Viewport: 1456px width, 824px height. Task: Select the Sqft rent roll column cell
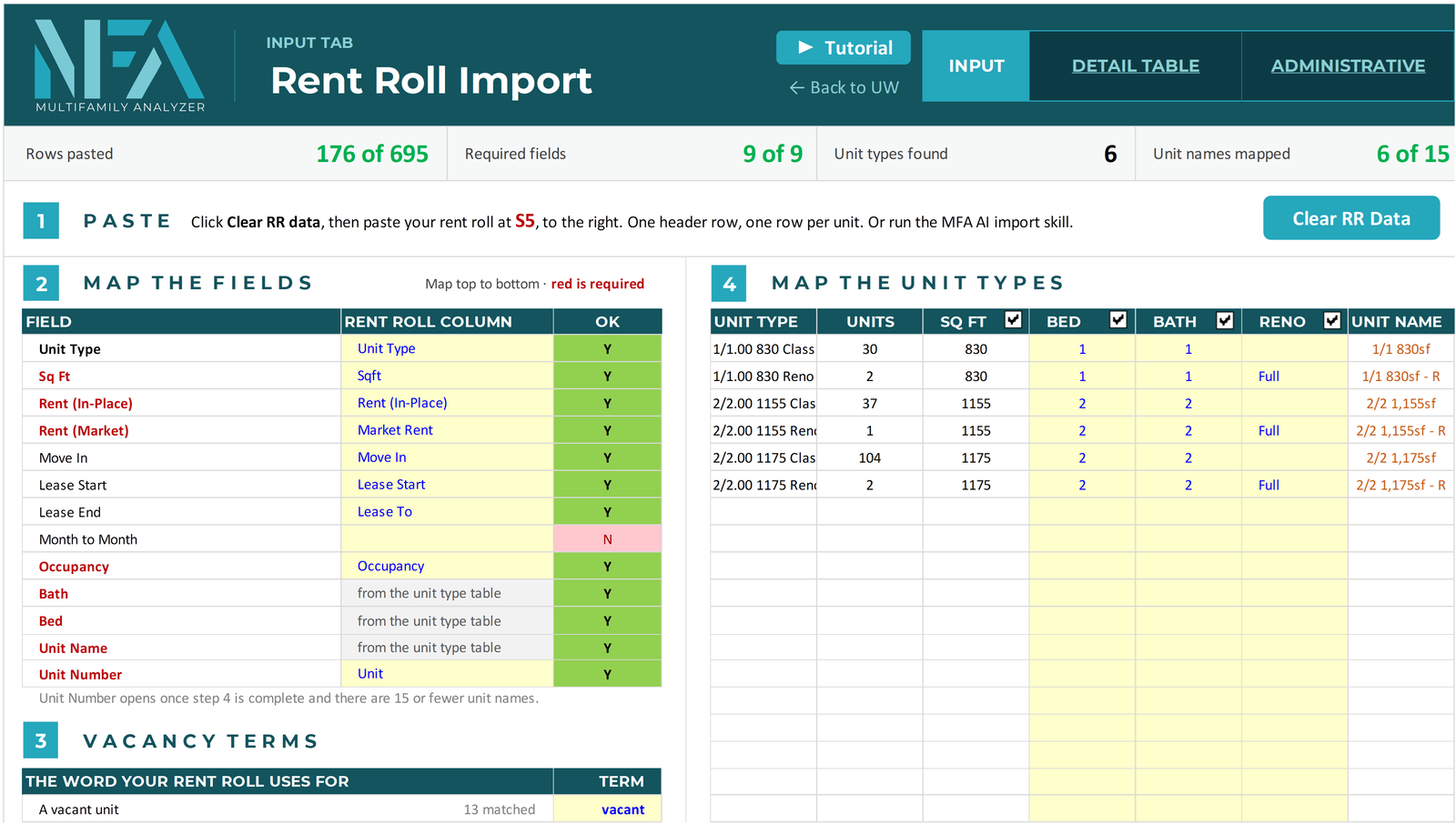[x=447, y=376]
